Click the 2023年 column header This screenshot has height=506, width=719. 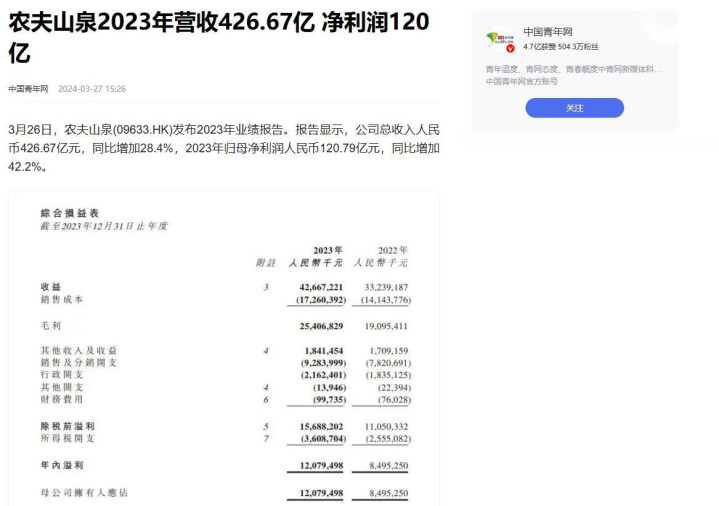tap(328, 250)
